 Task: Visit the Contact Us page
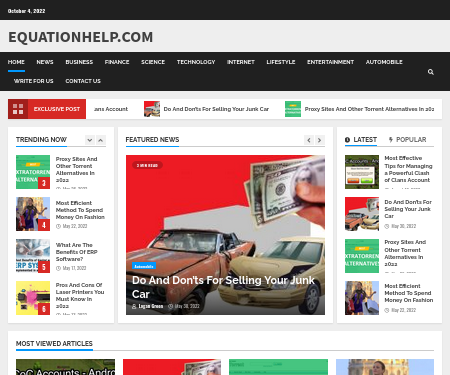(83, 81)
